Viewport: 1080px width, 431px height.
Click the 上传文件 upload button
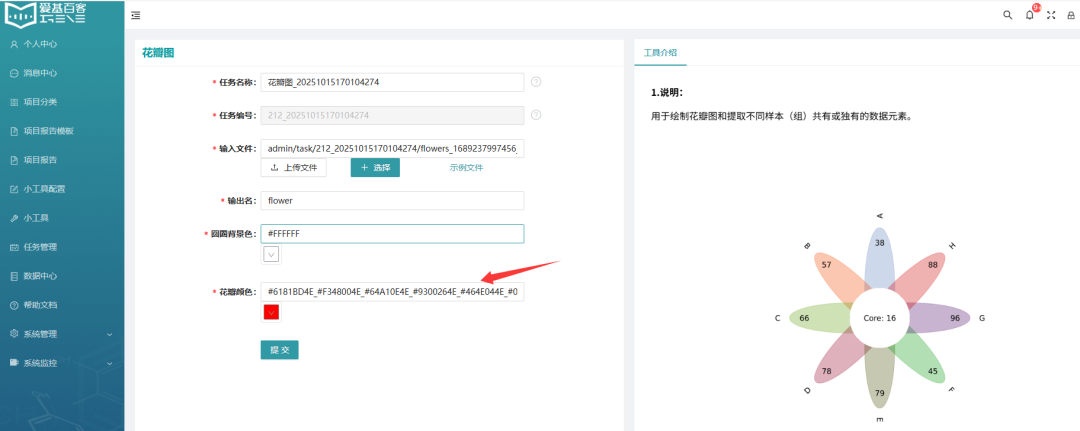click(x=293, y=167)
